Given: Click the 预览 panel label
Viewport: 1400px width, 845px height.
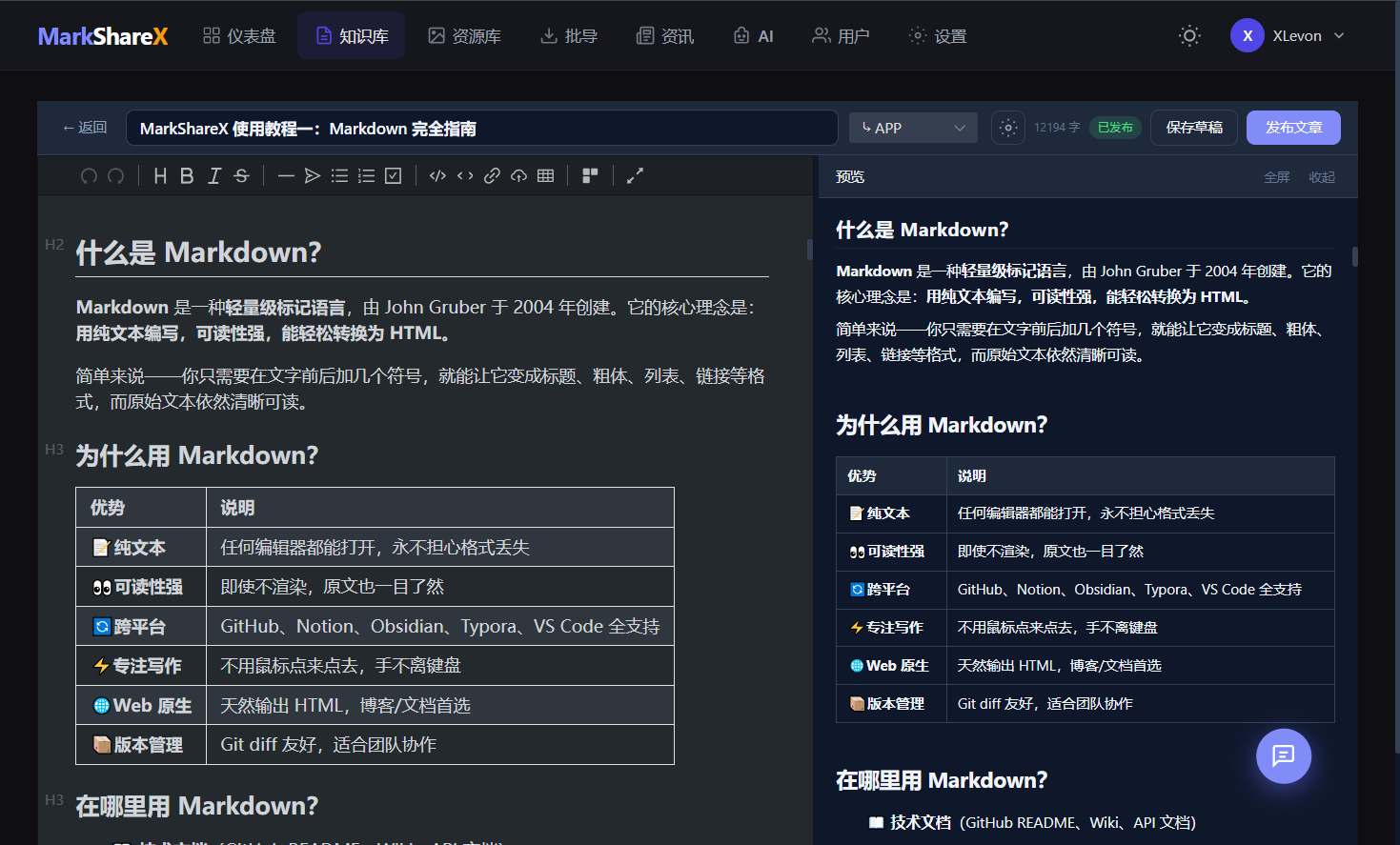Looking at the screenshot, I should tap(850, 177).
